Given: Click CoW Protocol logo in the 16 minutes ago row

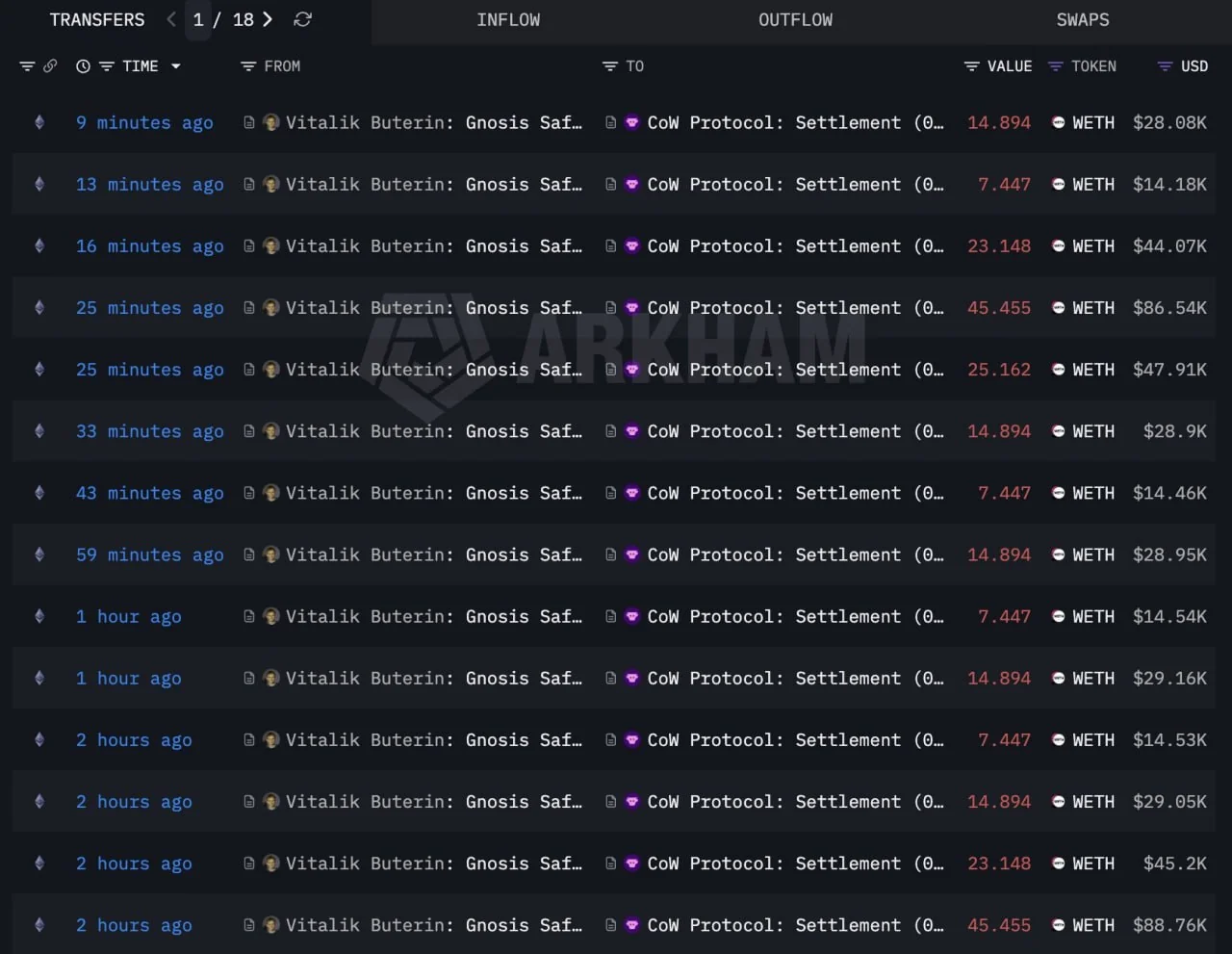Looking at the screenshot, I should pyautogui.click(x=632, y=246).
